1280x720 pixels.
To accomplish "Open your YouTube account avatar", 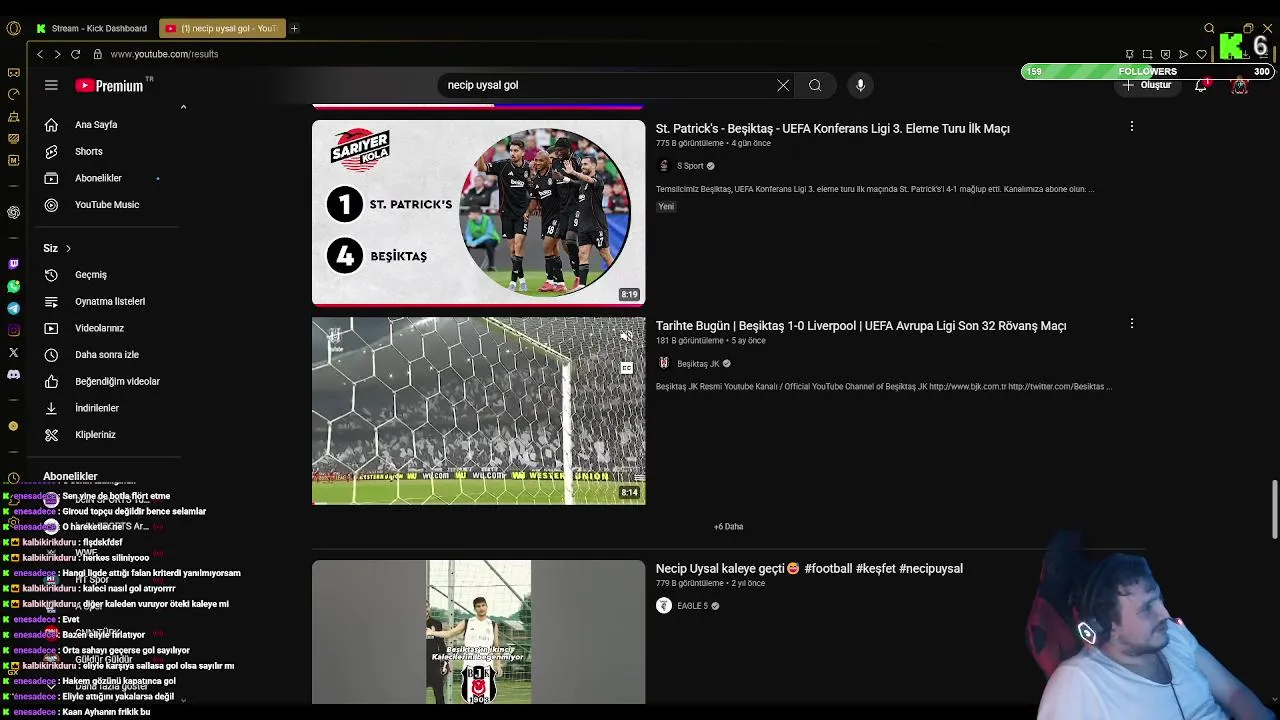I will pos(1240,86).
